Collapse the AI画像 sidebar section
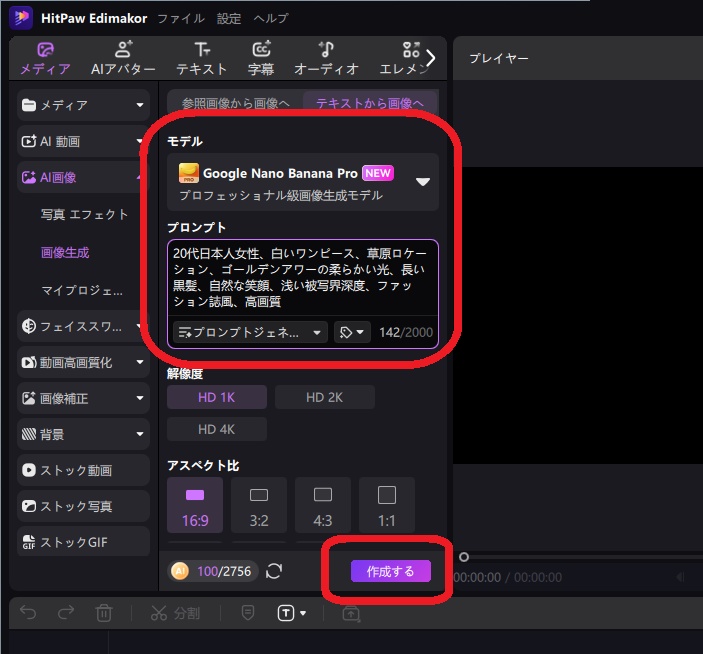Viewport: 703px width, 654px height. pyautogui.click(x=139, y=178)
